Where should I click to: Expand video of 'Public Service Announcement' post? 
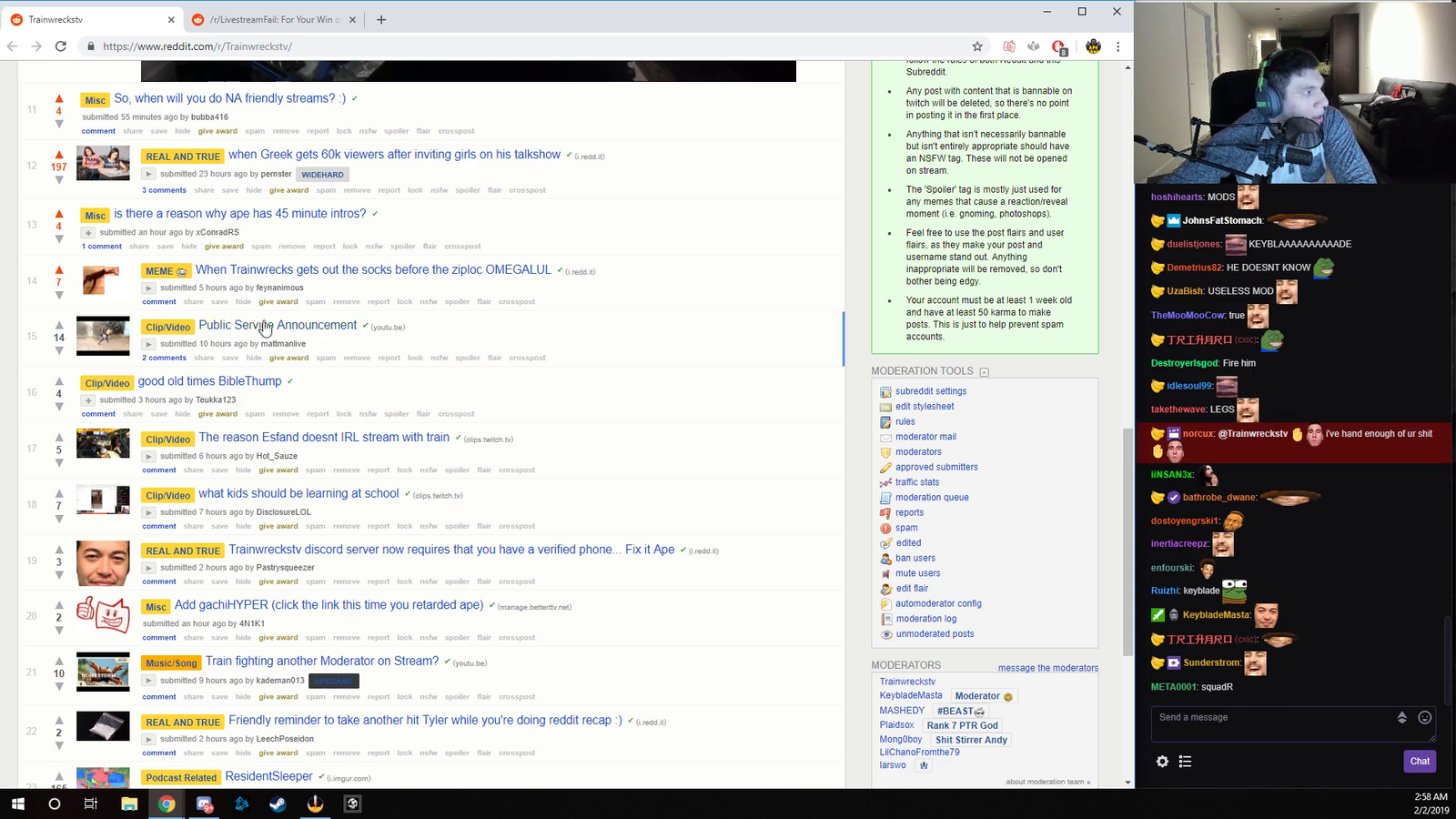(148, 344)
